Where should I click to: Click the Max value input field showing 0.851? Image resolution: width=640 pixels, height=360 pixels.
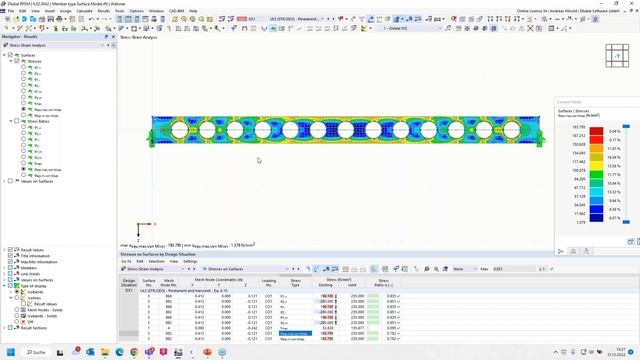[x=514, y=269]
